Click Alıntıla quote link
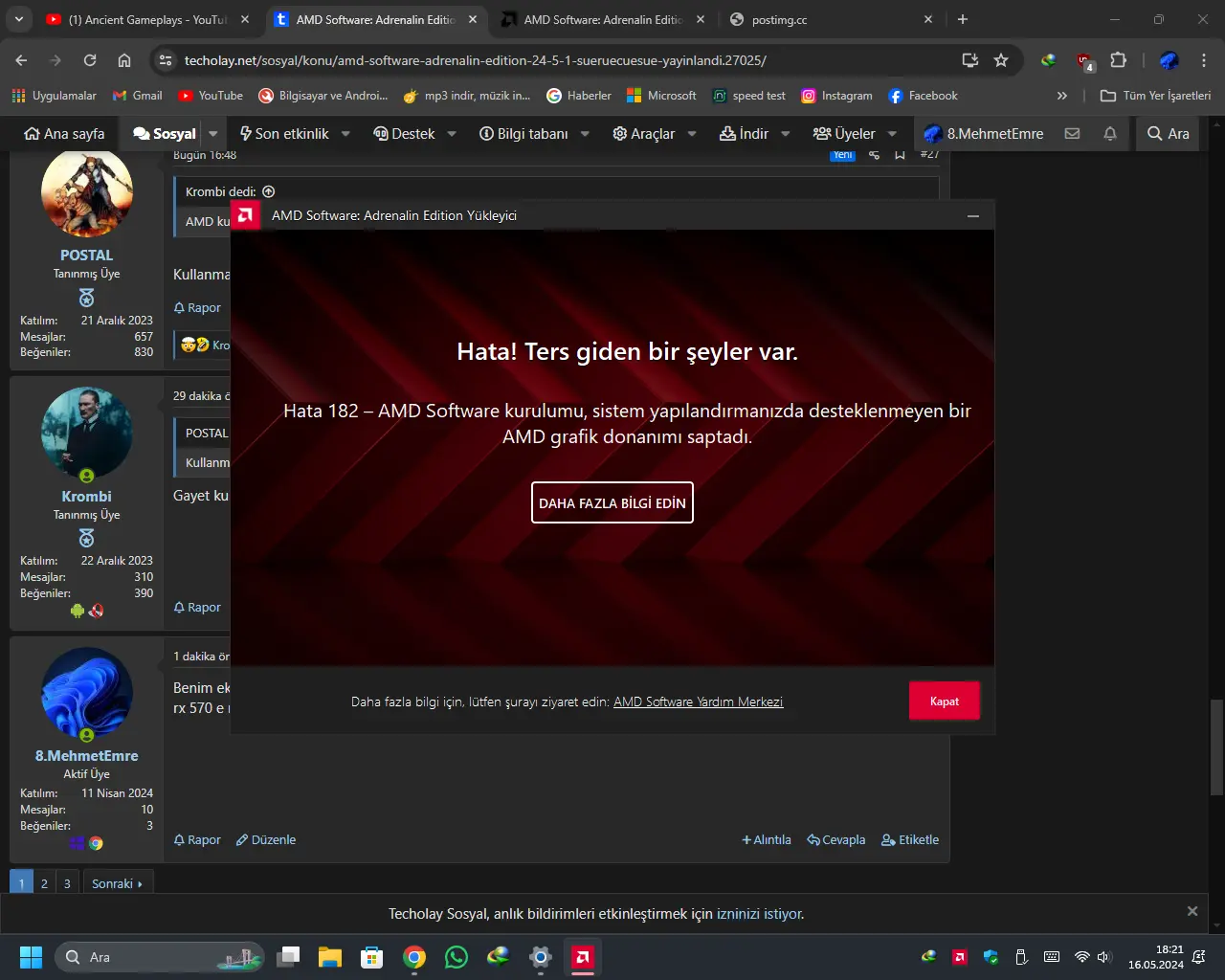Screen dimensions: 1225x980 (767, 839)
